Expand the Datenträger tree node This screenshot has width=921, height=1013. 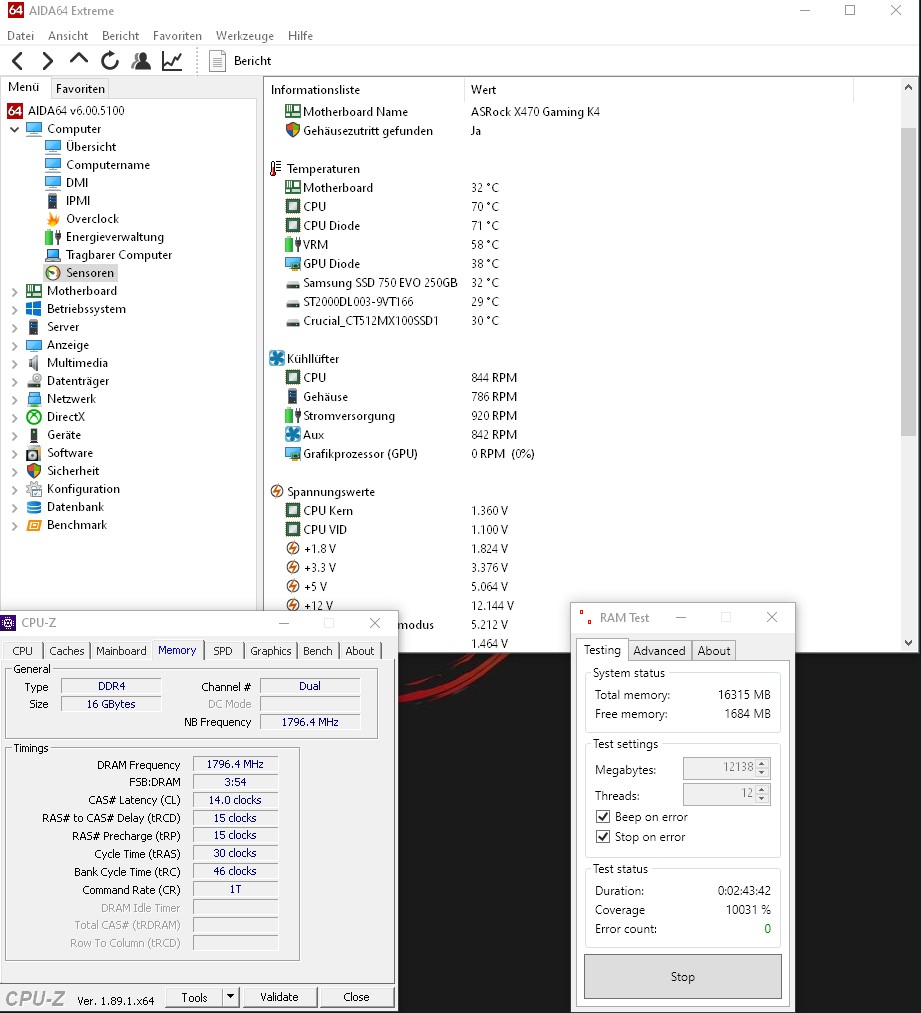pos(14,381)
